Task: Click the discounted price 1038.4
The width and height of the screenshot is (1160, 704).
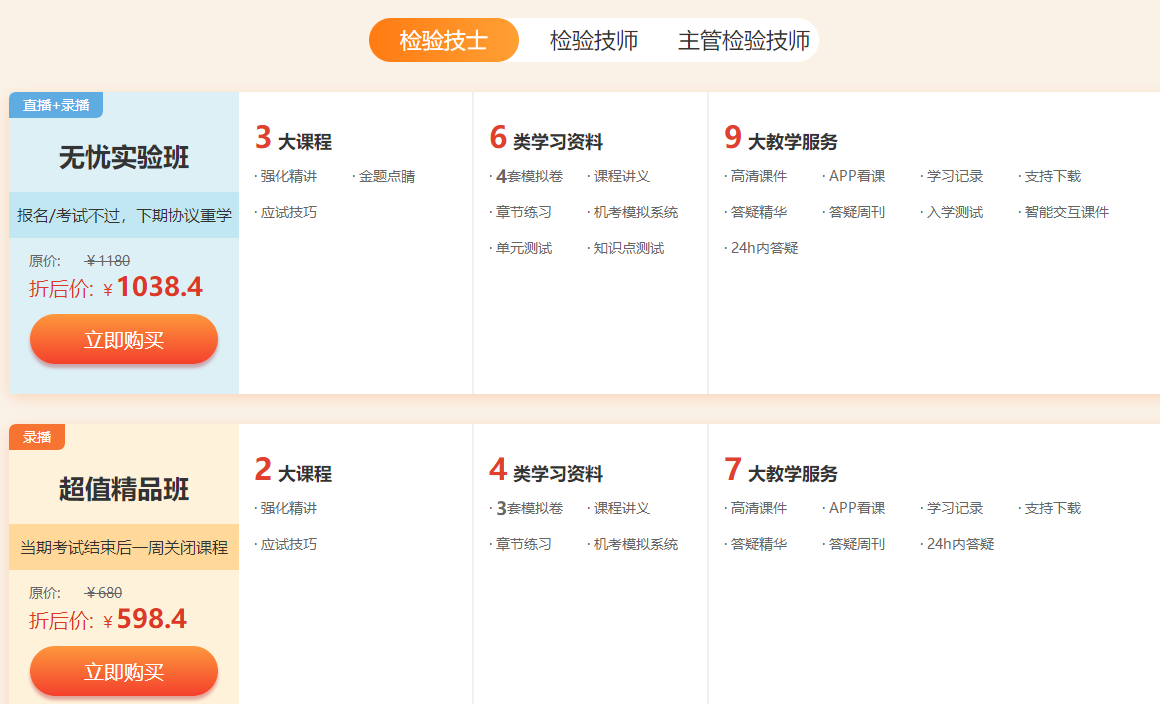Action: pyautogui.click(x=159, y=288)
